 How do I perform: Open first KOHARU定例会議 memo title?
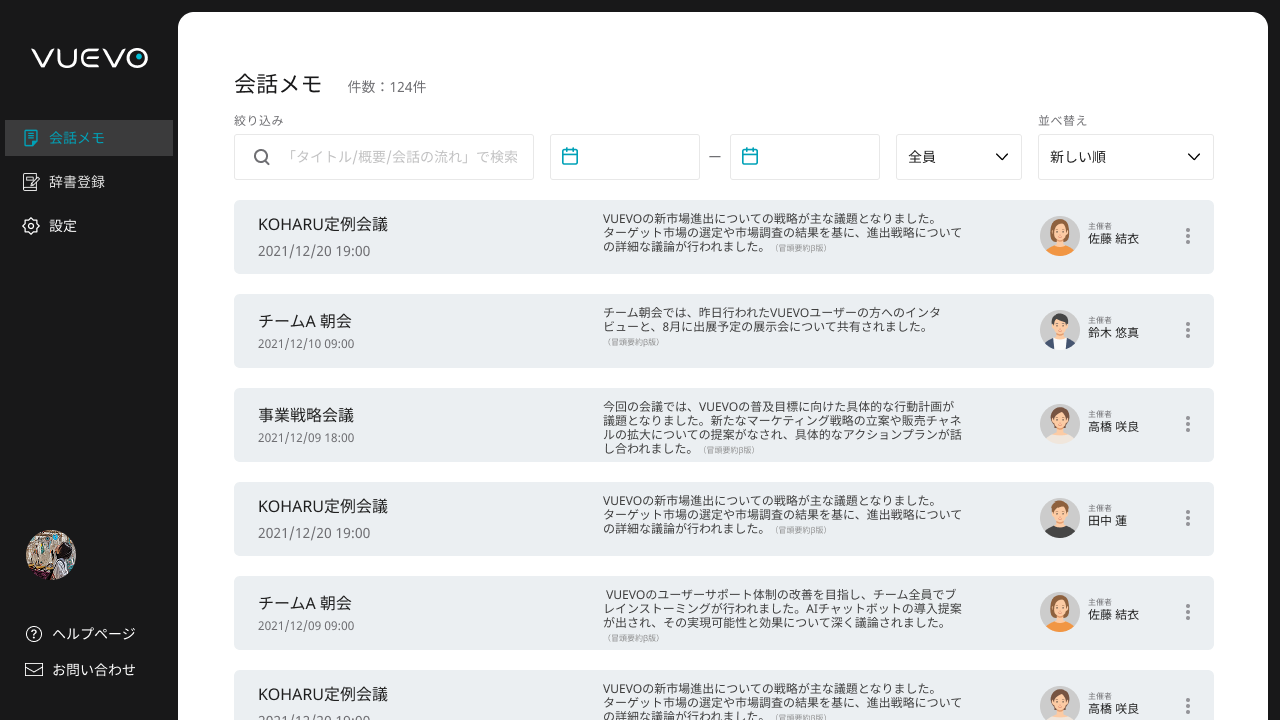click(323, 224)
